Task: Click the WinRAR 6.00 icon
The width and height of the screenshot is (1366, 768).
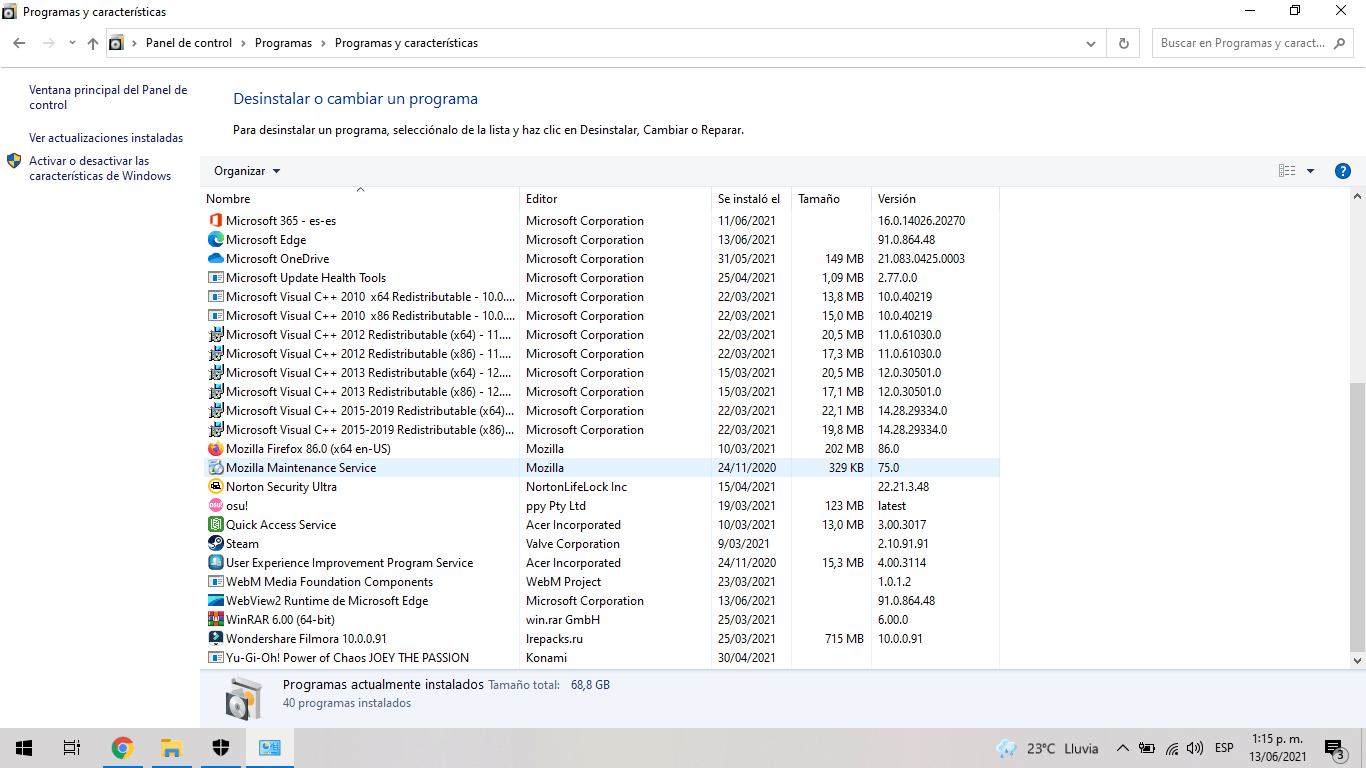Action: click(215, 620)
